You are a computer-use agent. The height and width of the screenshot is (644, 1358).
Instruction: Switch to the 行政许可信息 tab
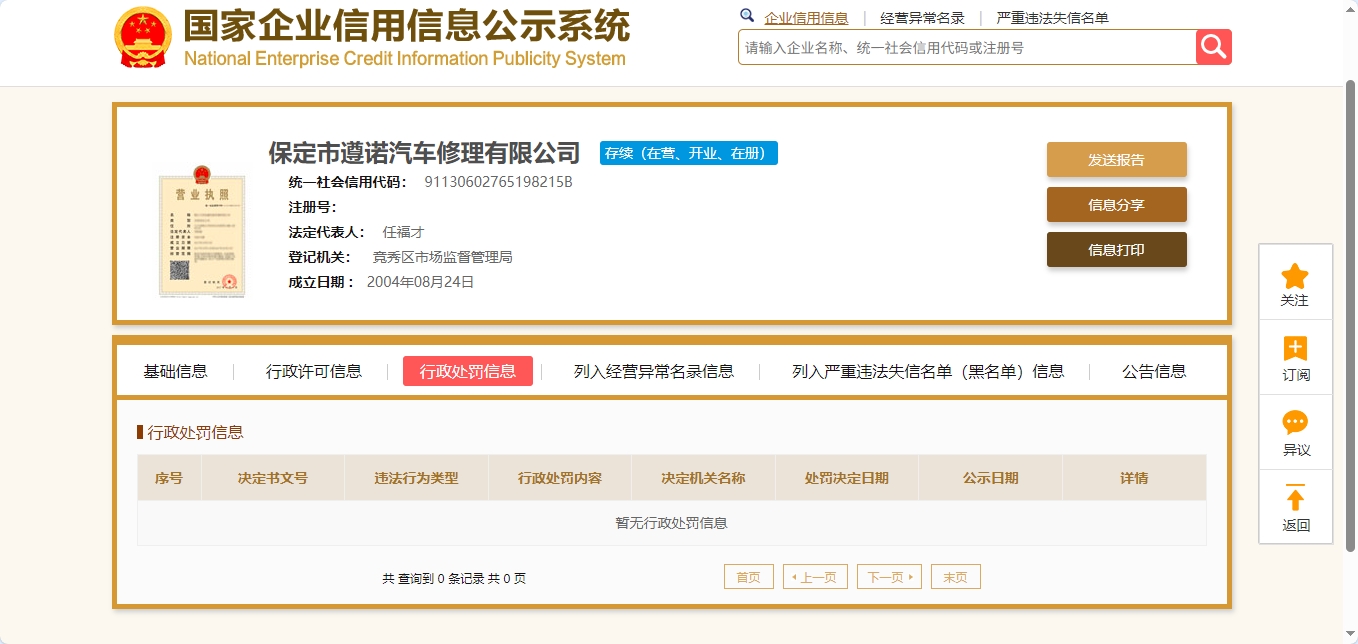tap(314, 371)
